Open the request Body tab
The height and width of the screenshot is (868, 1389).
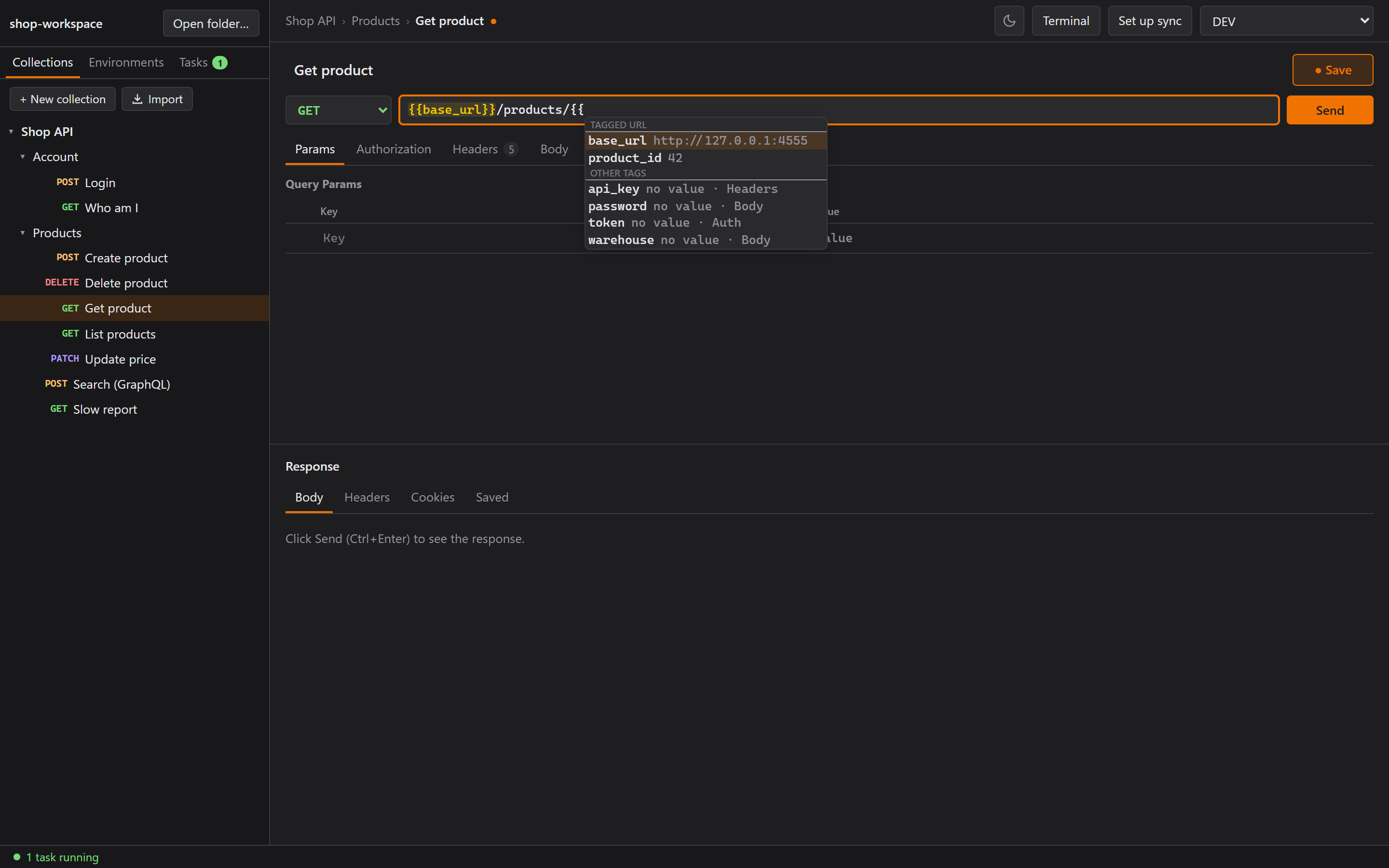pos(554,149)
